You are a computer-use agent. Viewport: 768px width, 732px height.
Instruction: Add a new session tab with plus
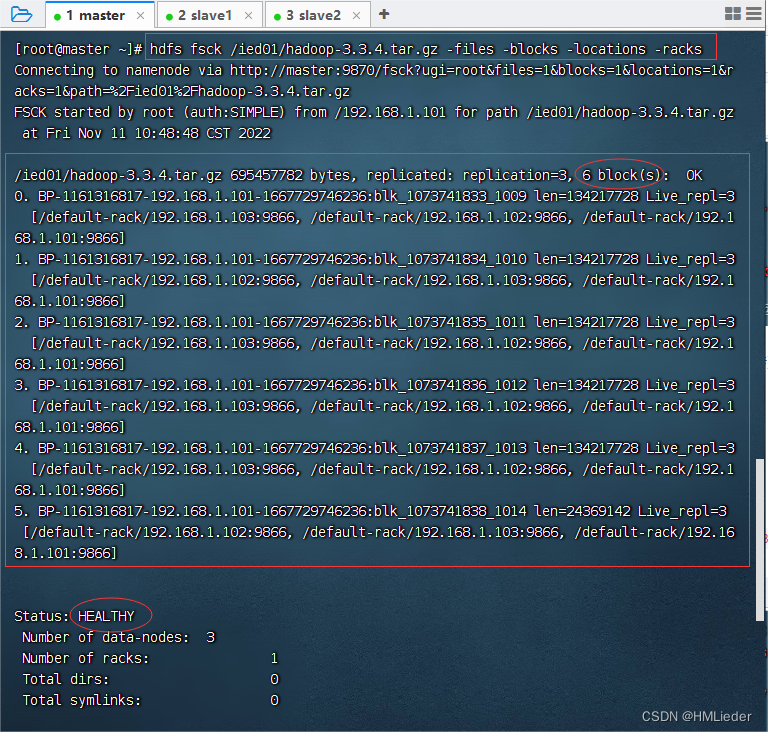click(384, 14)
